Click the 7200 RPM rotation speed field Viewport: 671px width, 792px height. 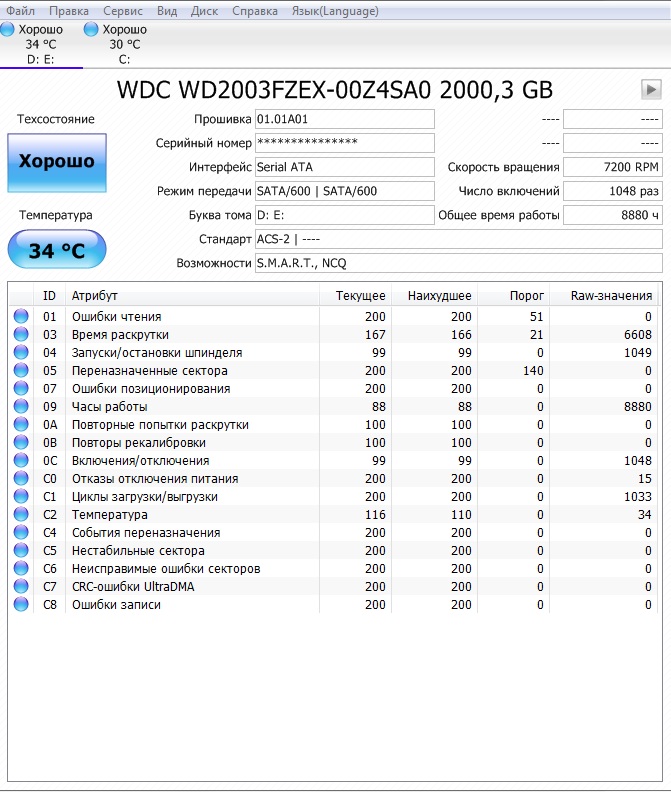613,167
